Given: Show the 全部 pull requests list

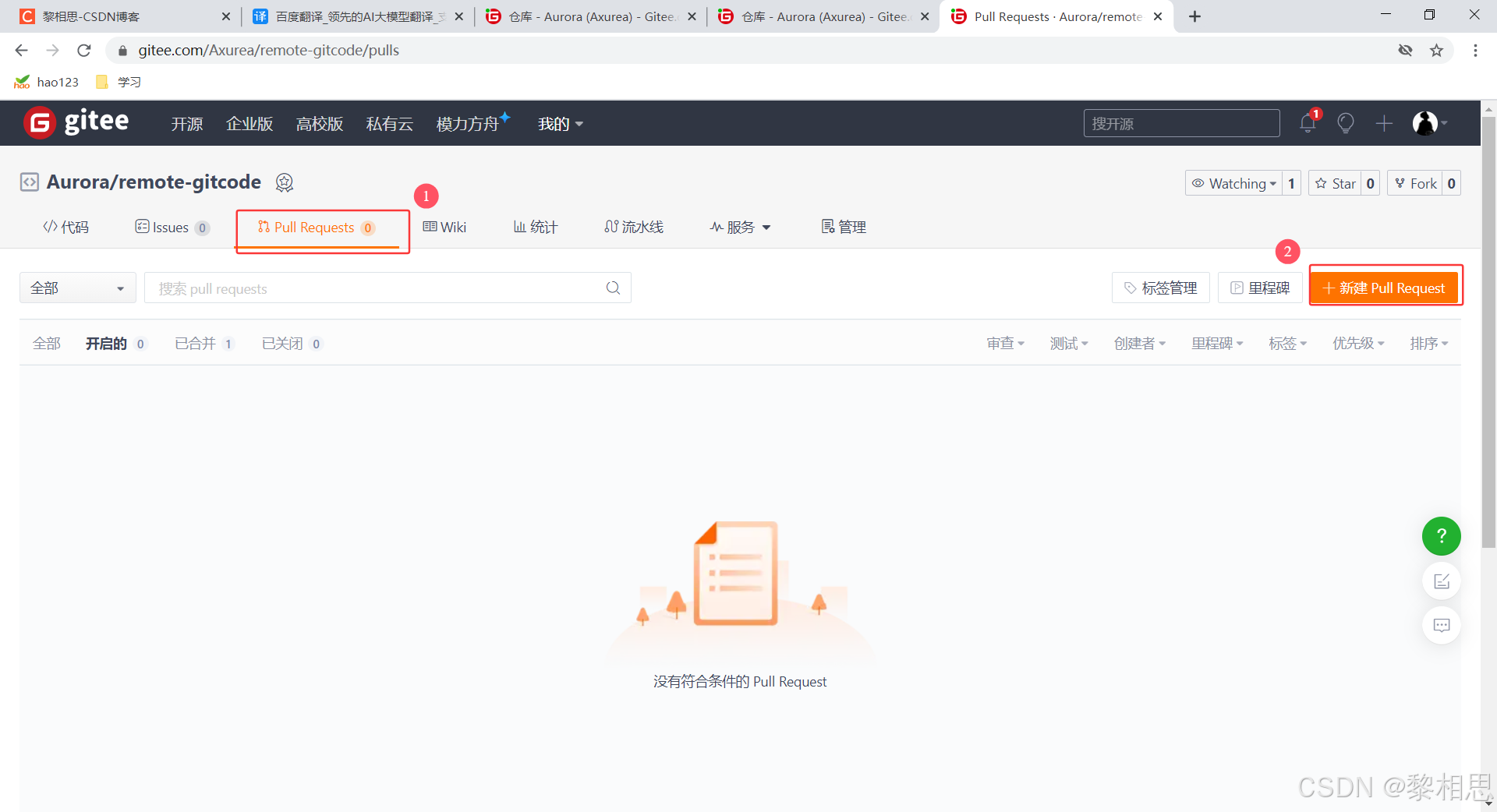Looking at the screenshot, I should [47, 344].
